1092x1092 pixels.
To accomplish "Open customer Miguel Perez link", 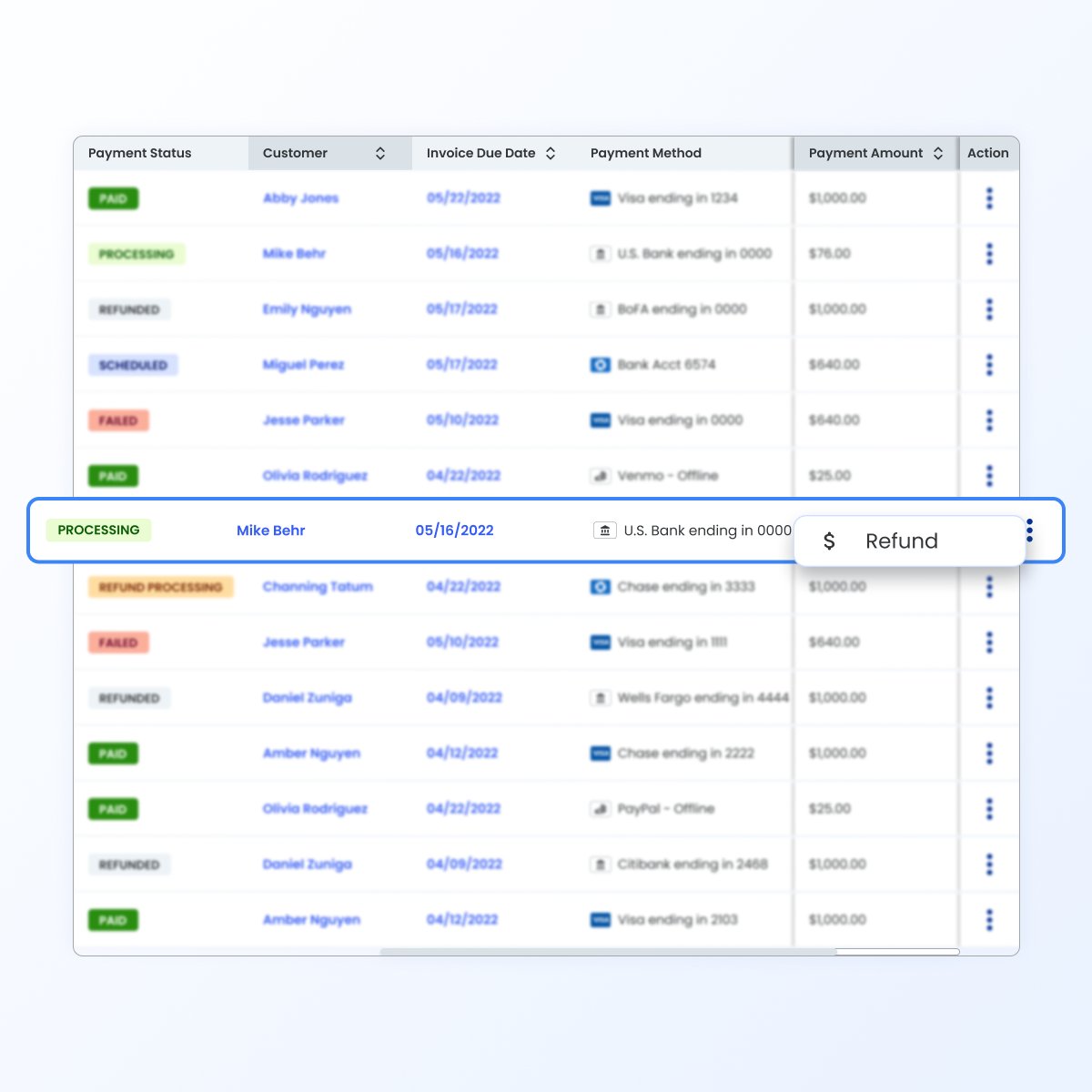I will (x=303, y=365).
